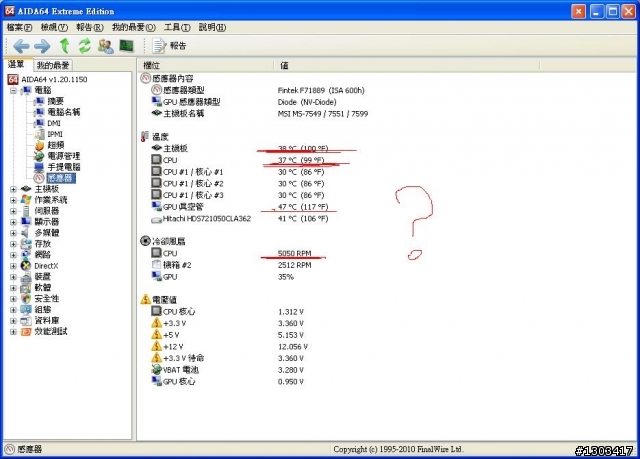Select the Hitachi HDS721050CLA362 row
This screenshot has width=640, height=459.
[x=240, y=219]
